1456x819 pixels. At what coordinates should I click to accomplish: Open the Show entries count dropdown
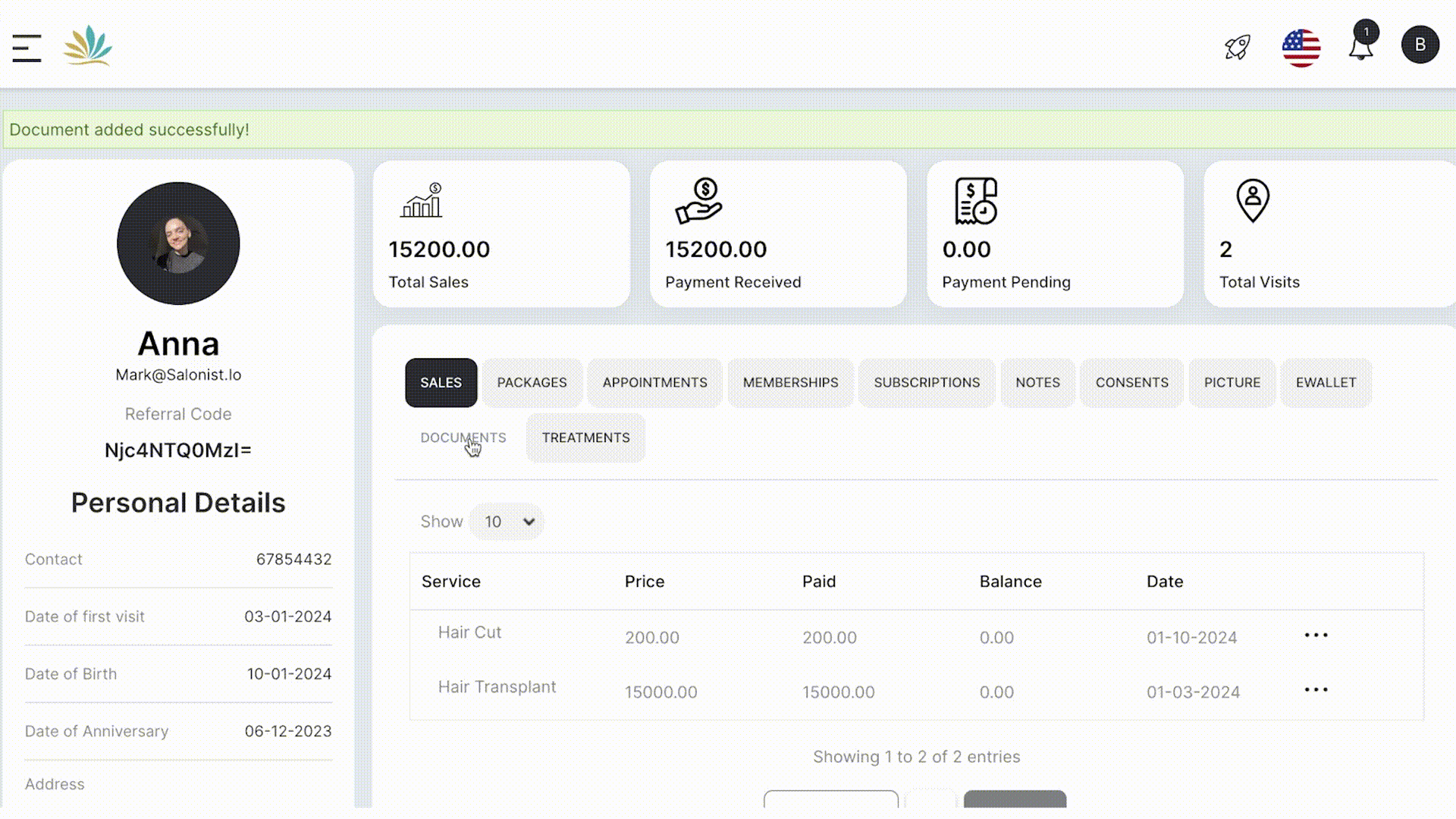pos(507,522)
